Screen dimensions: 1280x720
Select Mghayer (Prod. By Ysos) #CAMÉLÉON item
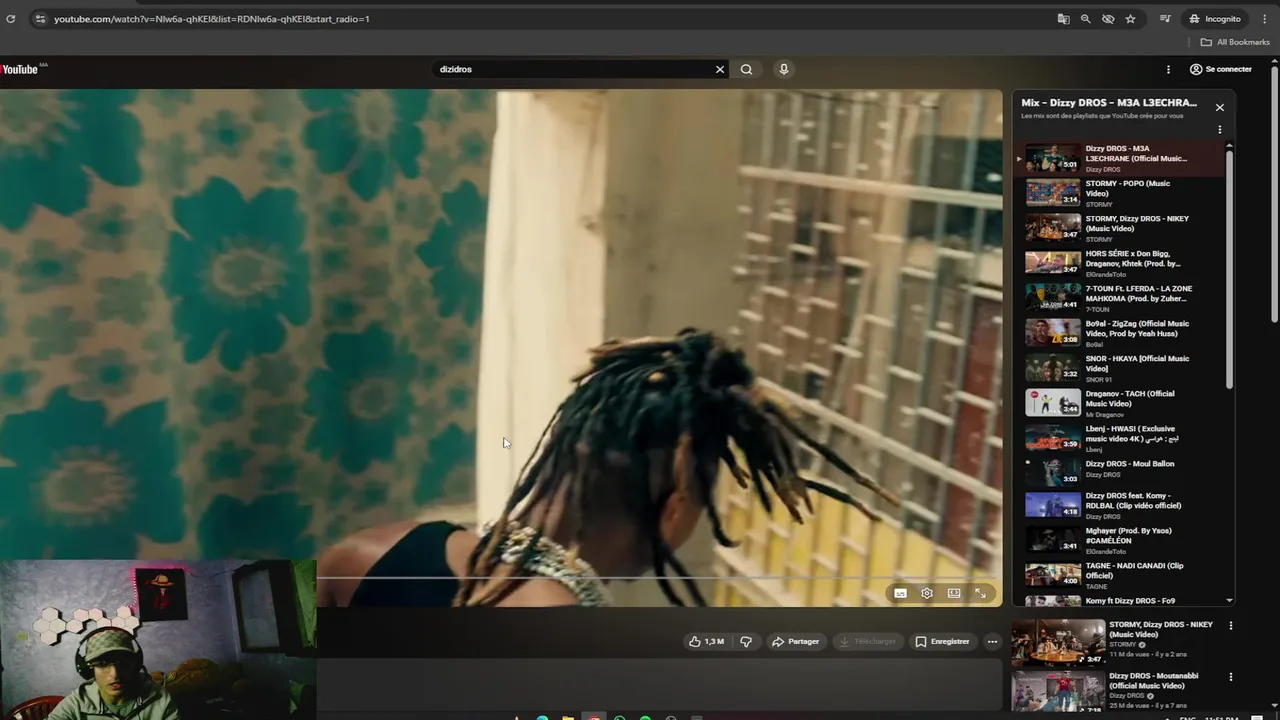(1118, 540)
